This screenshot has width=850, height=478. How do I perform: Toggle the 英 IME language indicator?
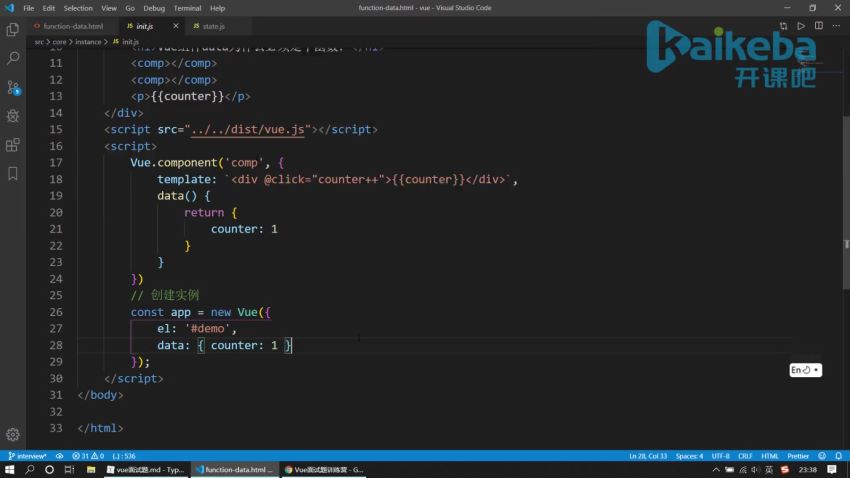click(769, 470)
